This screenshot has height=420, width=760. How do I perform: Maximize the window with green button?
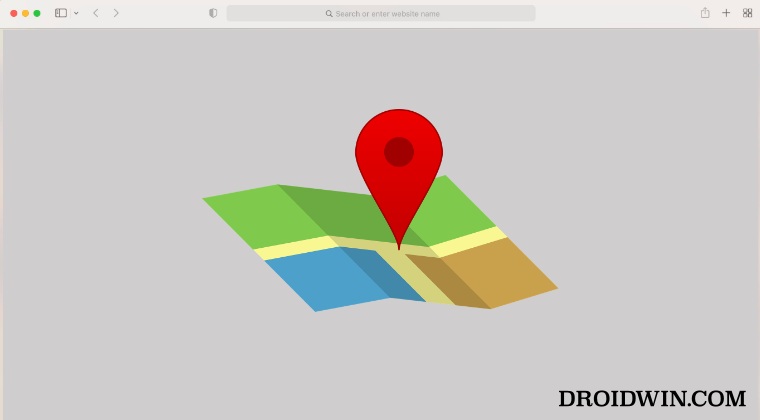(37, 14)
